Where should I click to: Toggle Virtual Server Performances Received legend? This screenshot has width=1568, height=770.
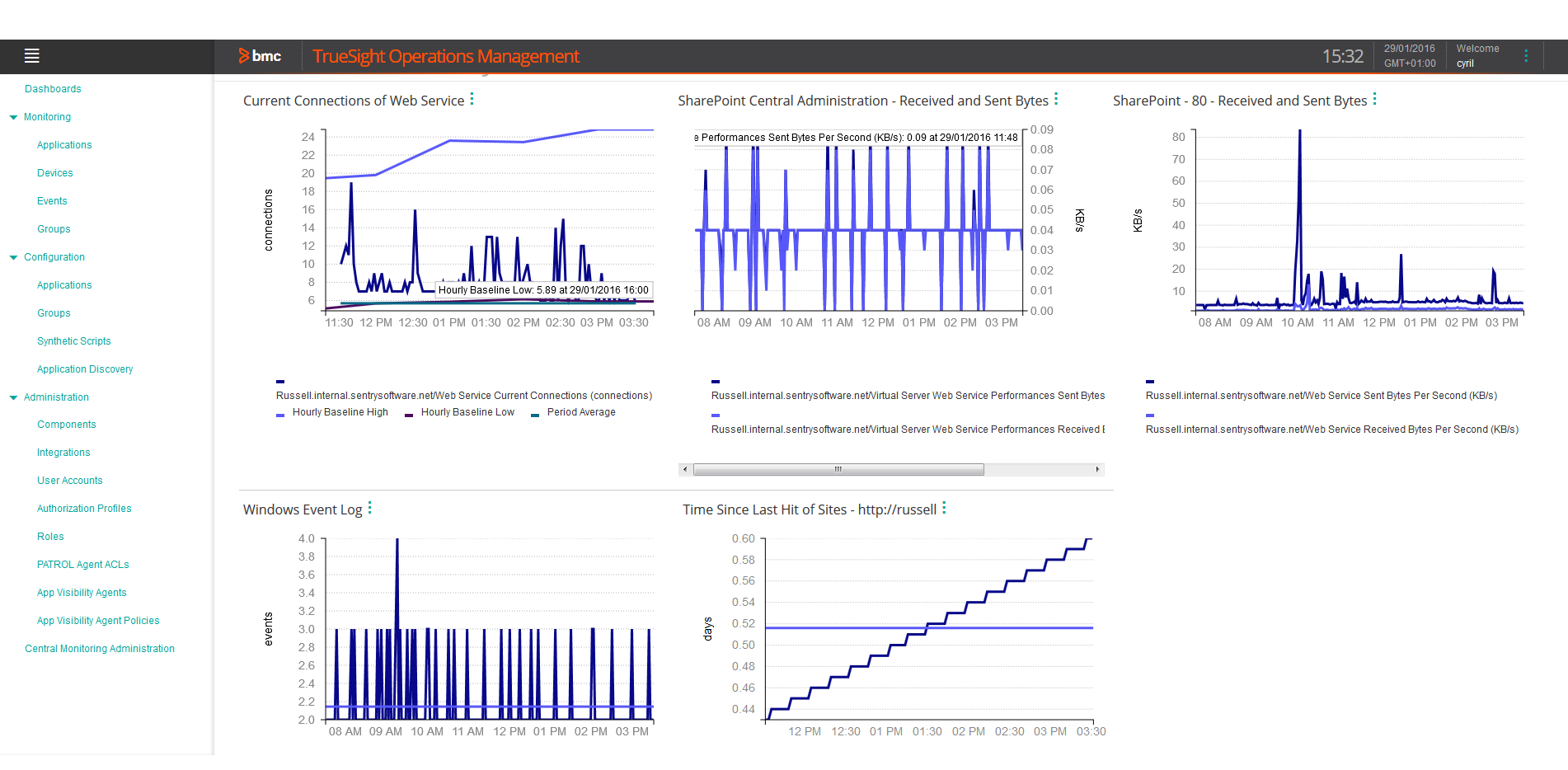coord(908,430)
